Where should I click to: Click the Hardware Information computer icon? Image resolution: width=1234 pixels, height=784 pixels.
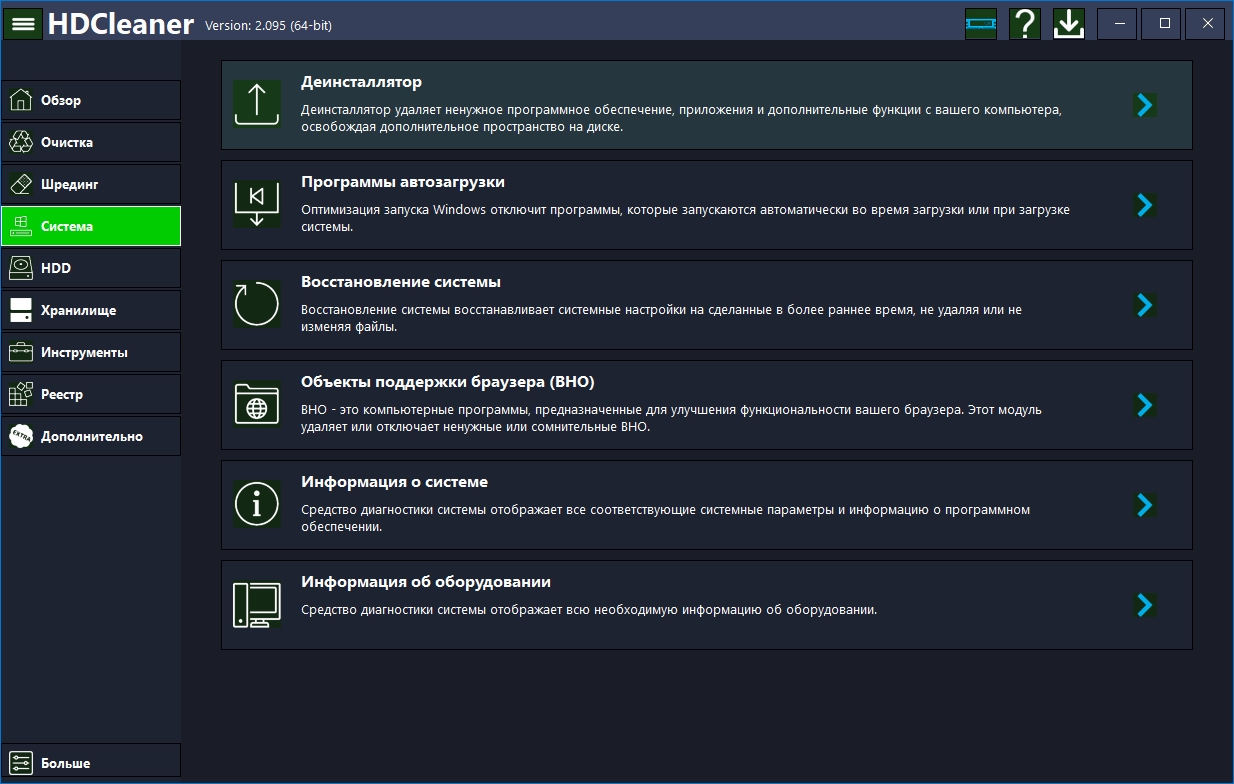coord(257,604)
